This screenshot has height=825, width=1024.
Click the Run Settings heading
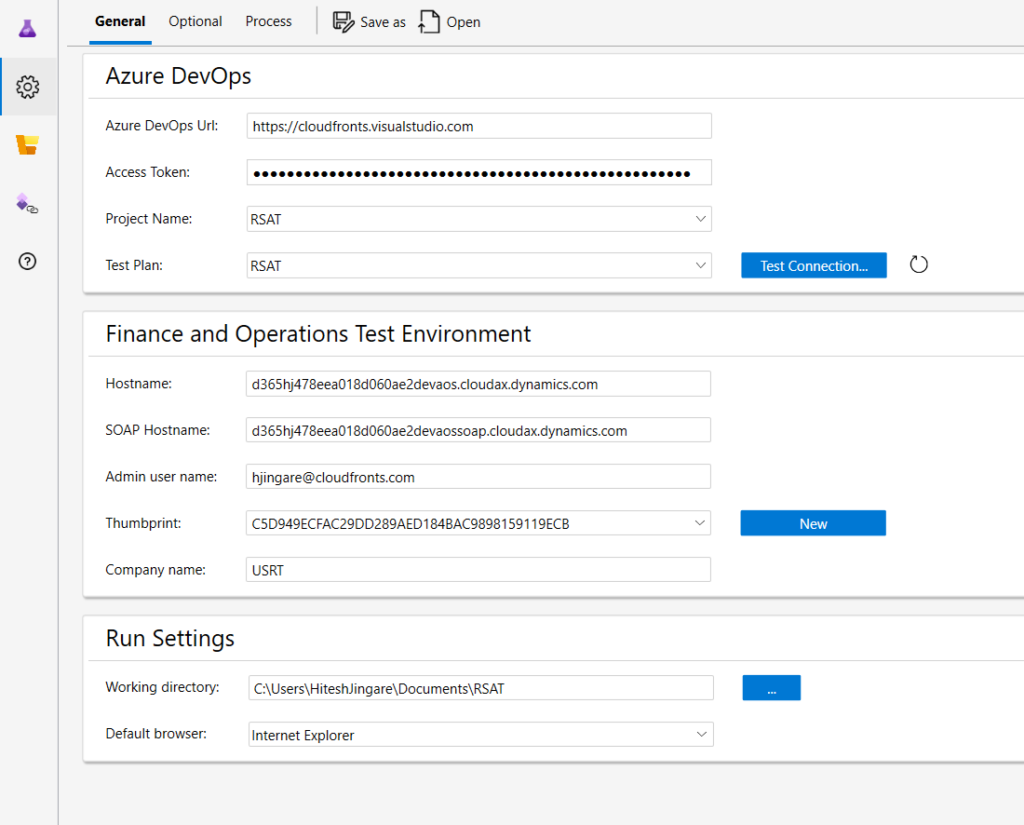click(170, 638)
